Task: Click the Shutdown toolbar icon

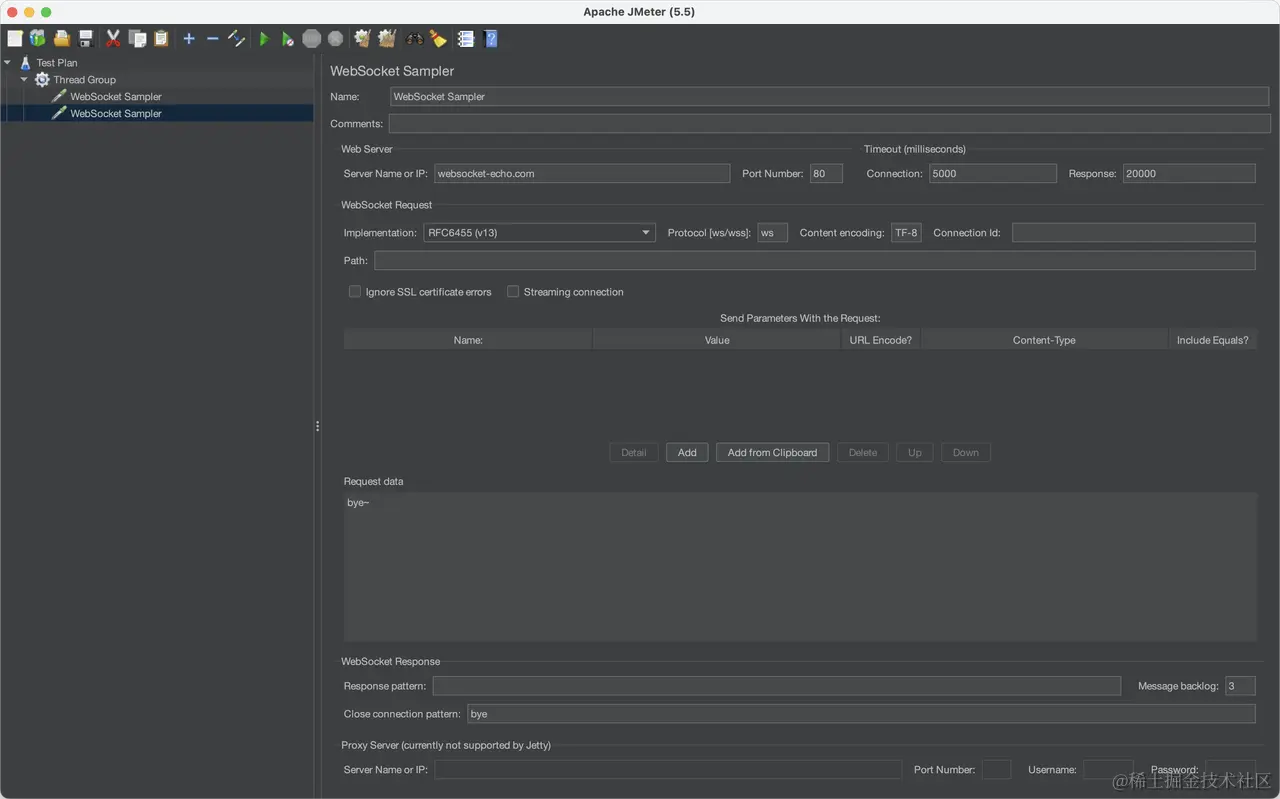Action: (x=336, y=39)
